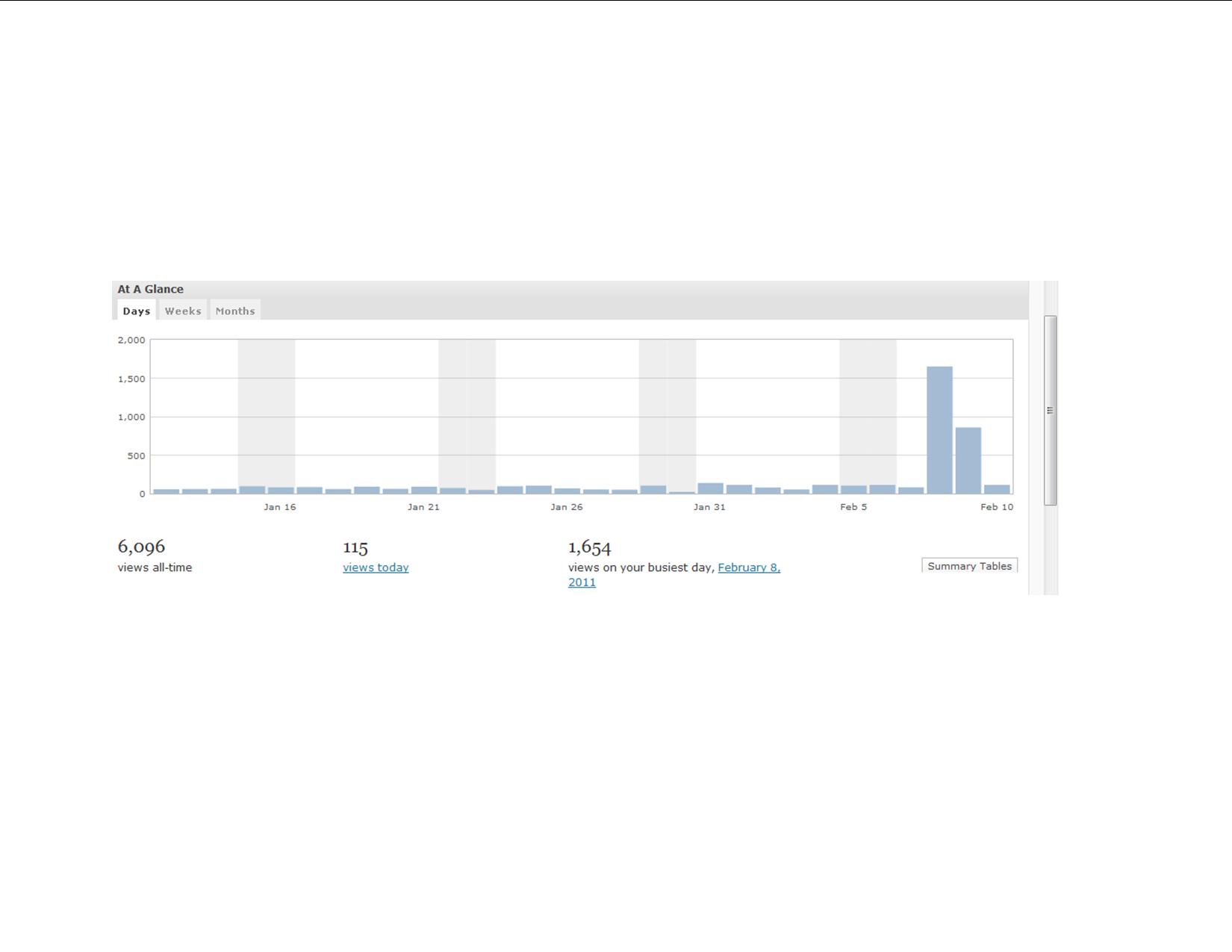Click the At A Glance panel header

[150, 289]
